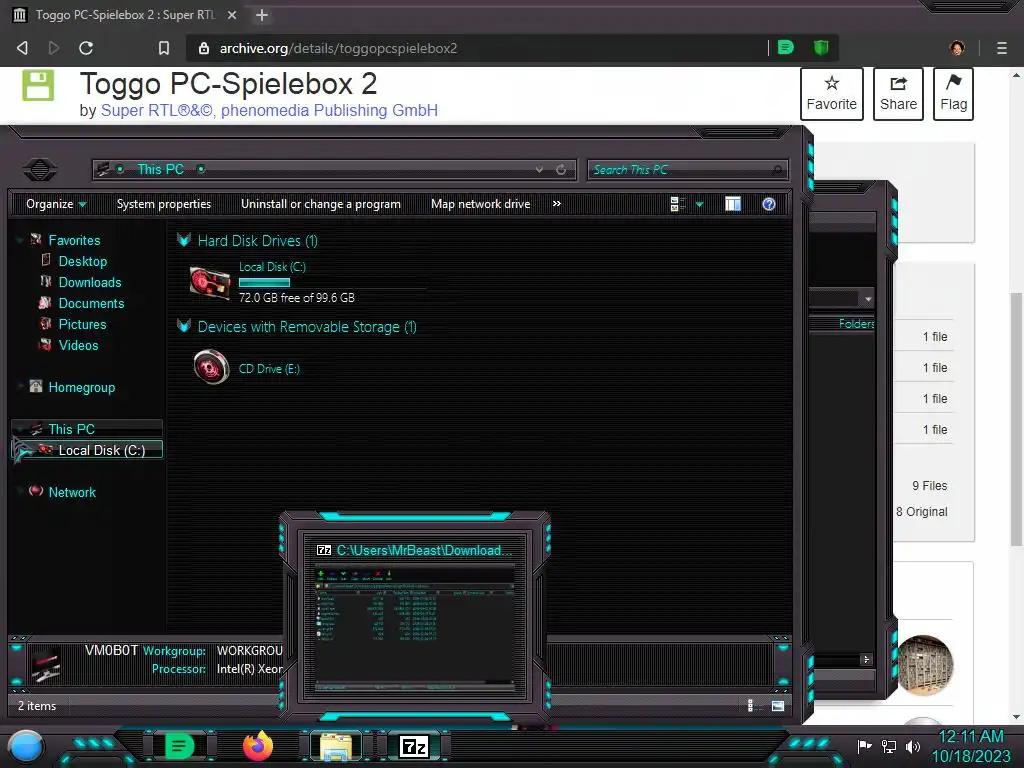Select the Local Disk (C:) drive icon
Viewport: 1024px width, 768px height.
point(210,283)
